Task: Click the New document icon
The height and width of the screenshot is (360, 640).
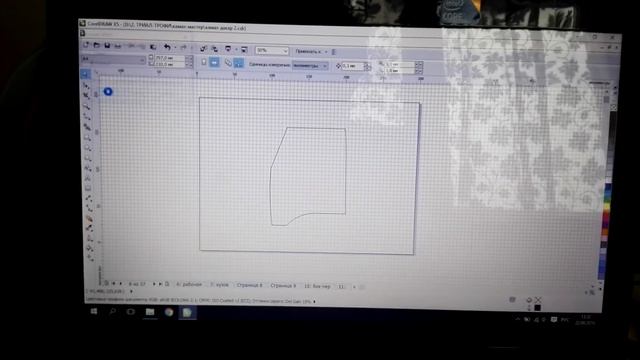Action: [x=86, y=45]
